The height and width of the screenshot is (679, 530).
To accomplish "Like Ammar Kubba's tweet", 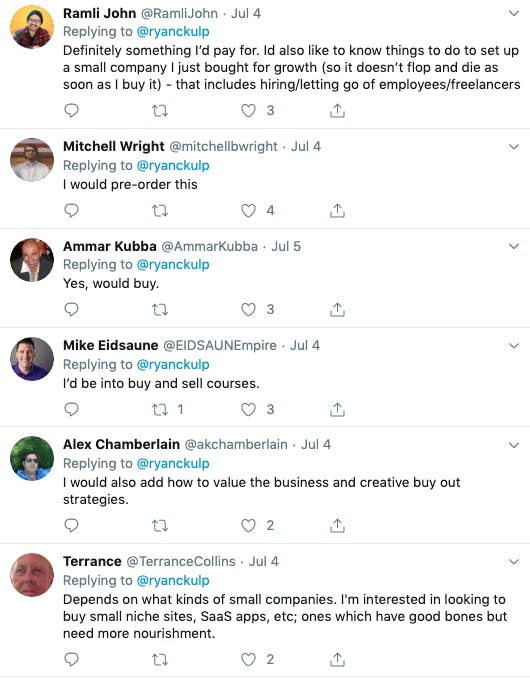I will [248, 310].
